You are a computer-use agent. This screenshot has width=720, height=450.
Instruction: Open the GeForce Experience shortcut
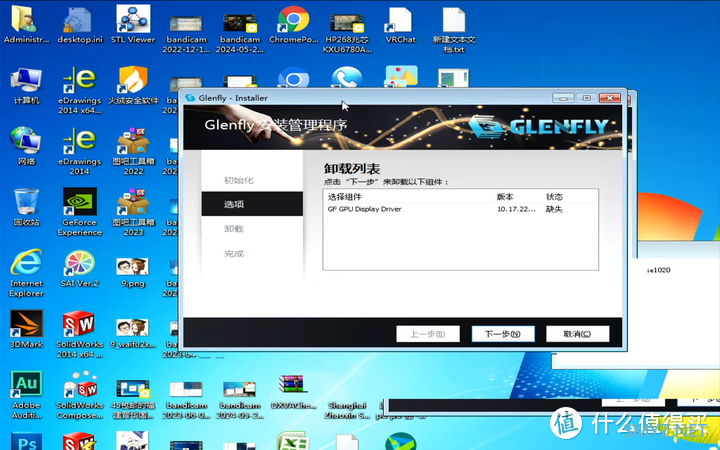pyautogui.click(x=79, y=212)
